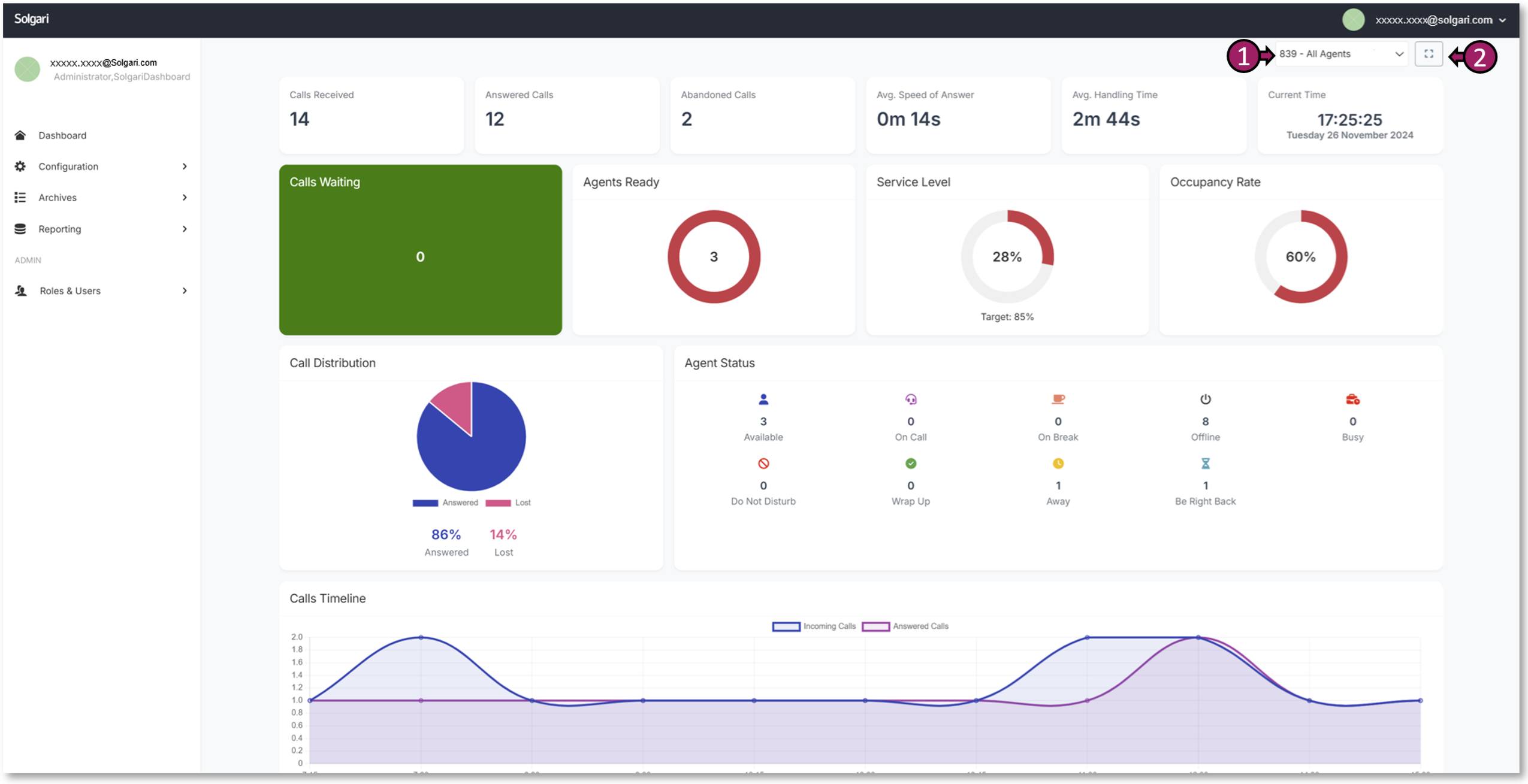The width and height of the screenshot is (1528, 784).
Task: Open the Reporting menu item
Action: [59, 228]
